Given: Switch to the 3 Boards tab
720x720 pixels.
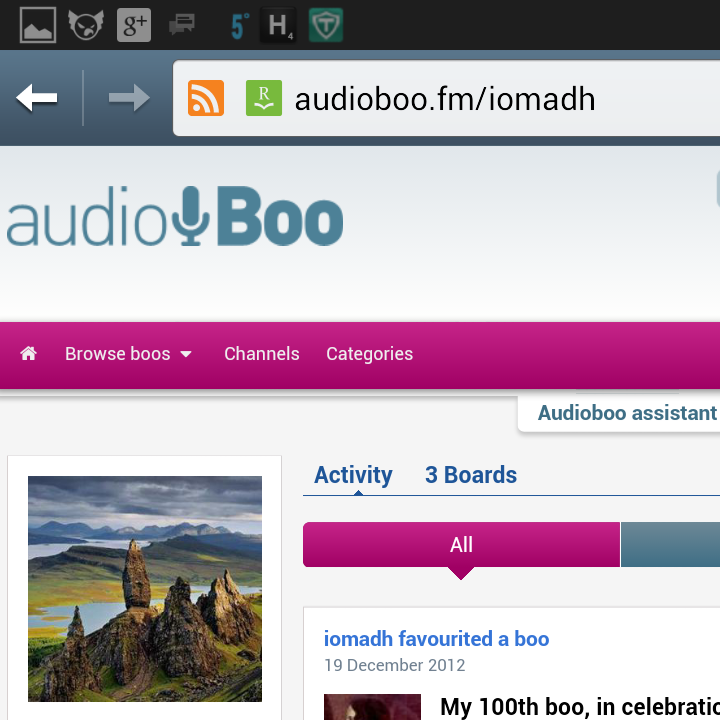Looking at the screenshot, I should point(470,475).
